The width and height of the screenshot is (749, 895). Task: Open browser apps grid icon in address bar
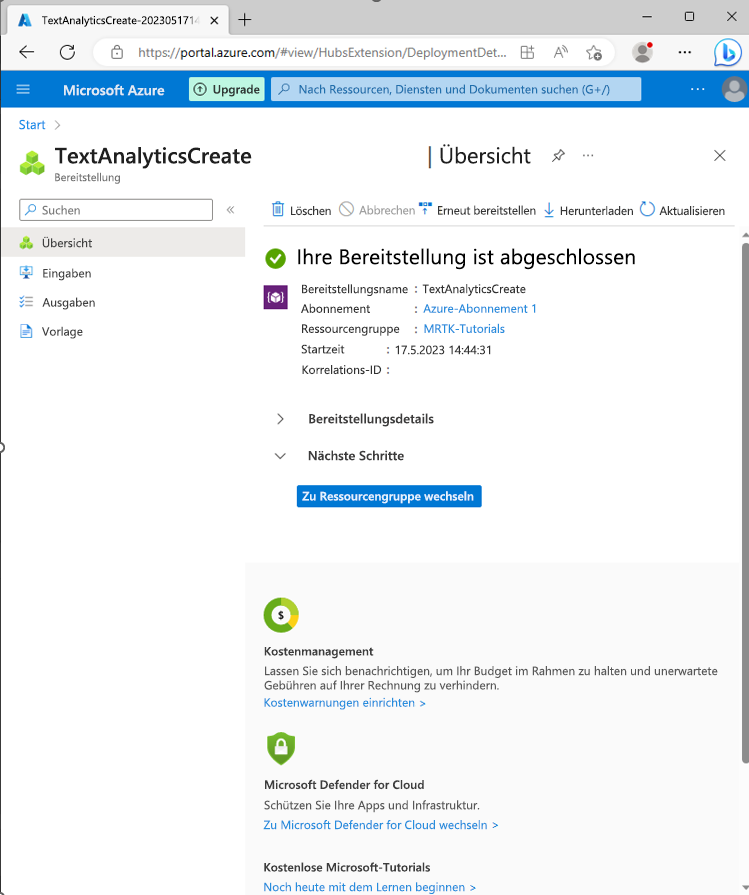click(527, 53)
